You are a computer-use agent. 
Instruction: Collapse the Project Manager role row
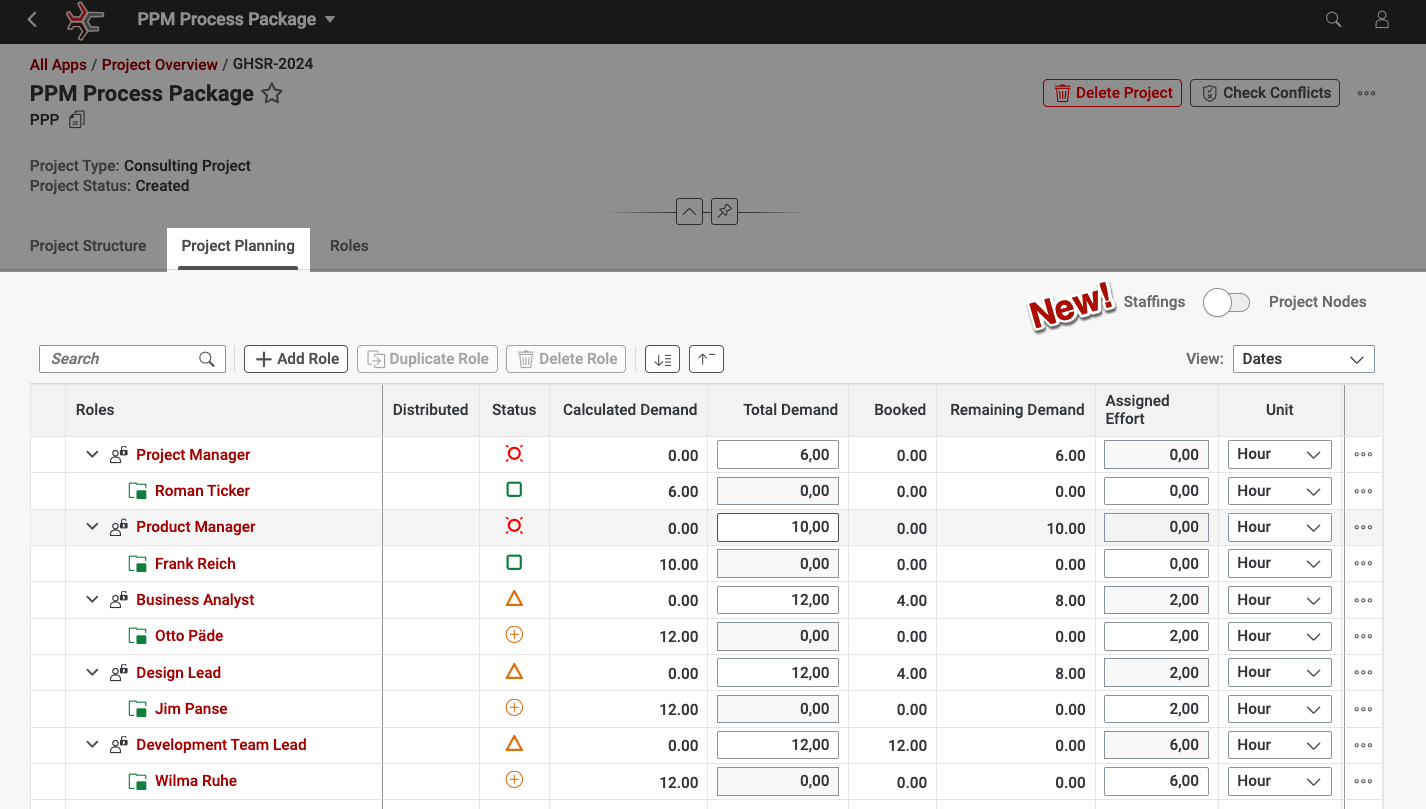tap(92, 455)
